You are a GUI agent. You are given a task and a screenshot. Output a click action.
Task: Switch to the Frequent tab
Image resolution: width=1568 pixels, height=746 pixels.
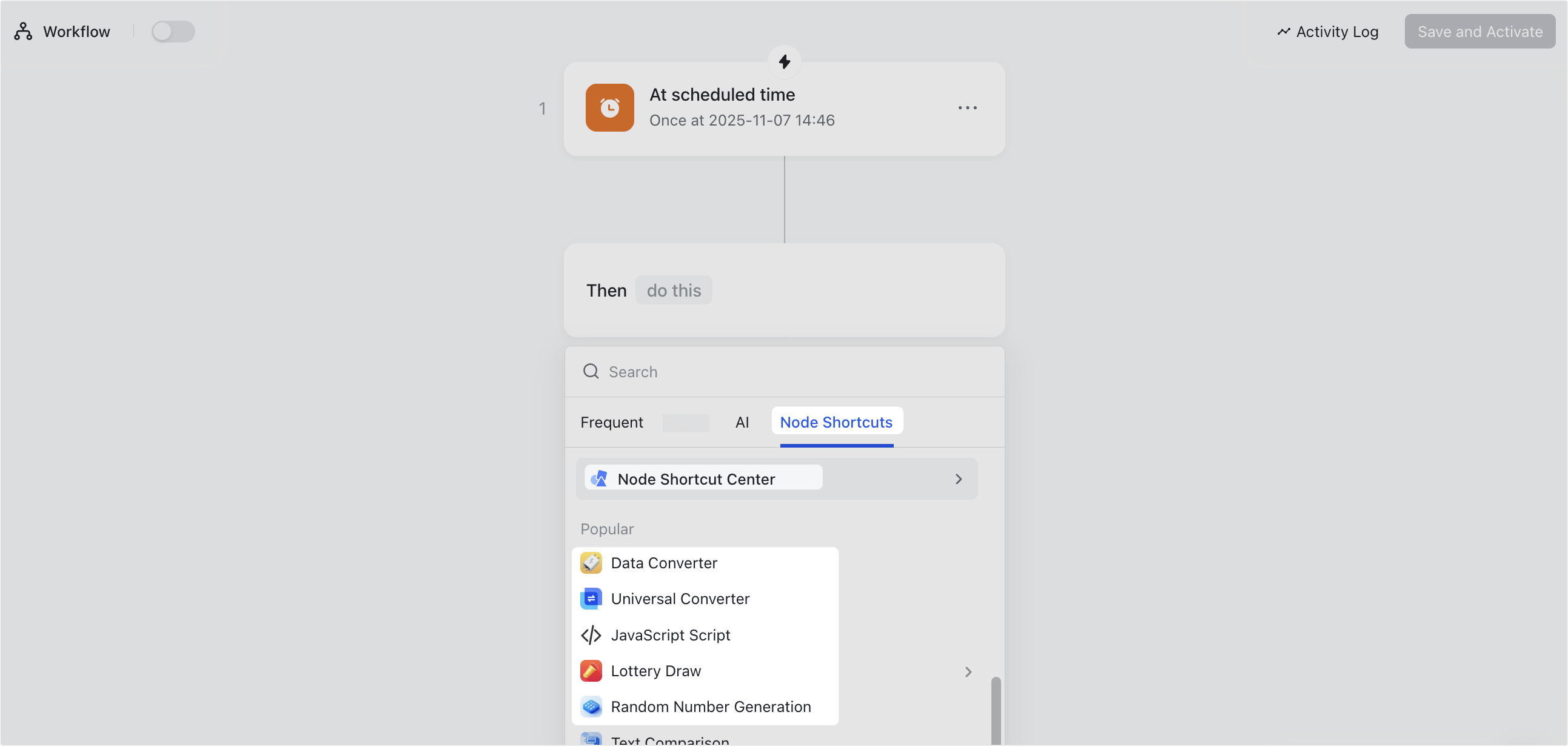click(x=611, y=422)
